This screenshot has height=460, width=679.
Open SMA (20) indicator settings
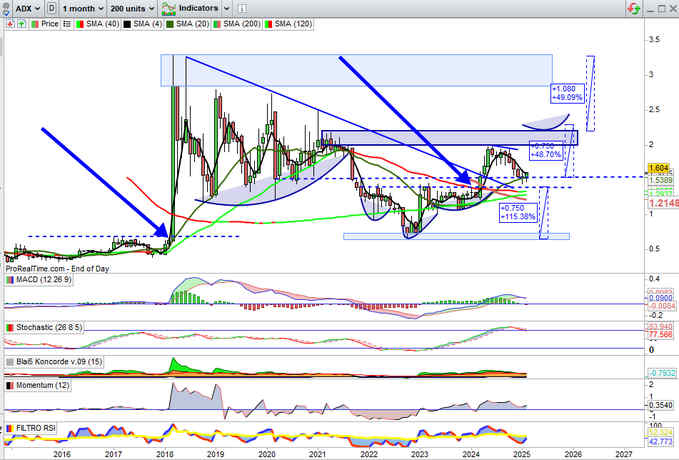(192, 24)
